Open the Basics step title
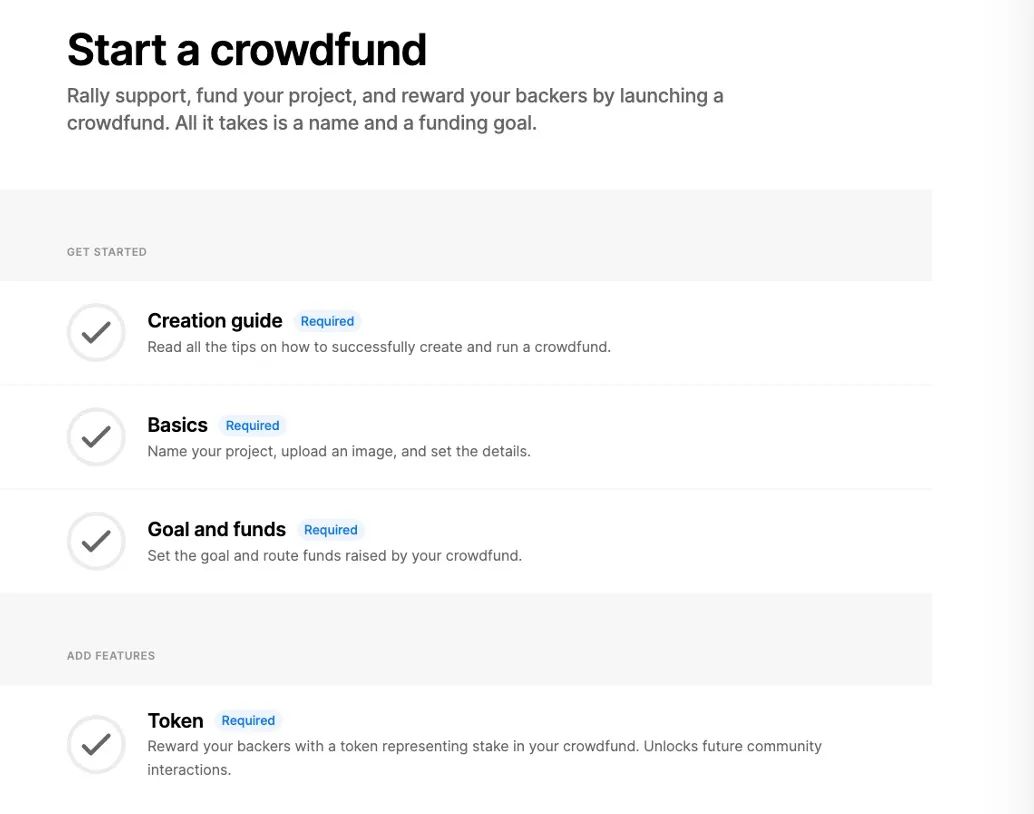Image resolution: width=1034 pixels, height=814 pixels. click(177, 425)
